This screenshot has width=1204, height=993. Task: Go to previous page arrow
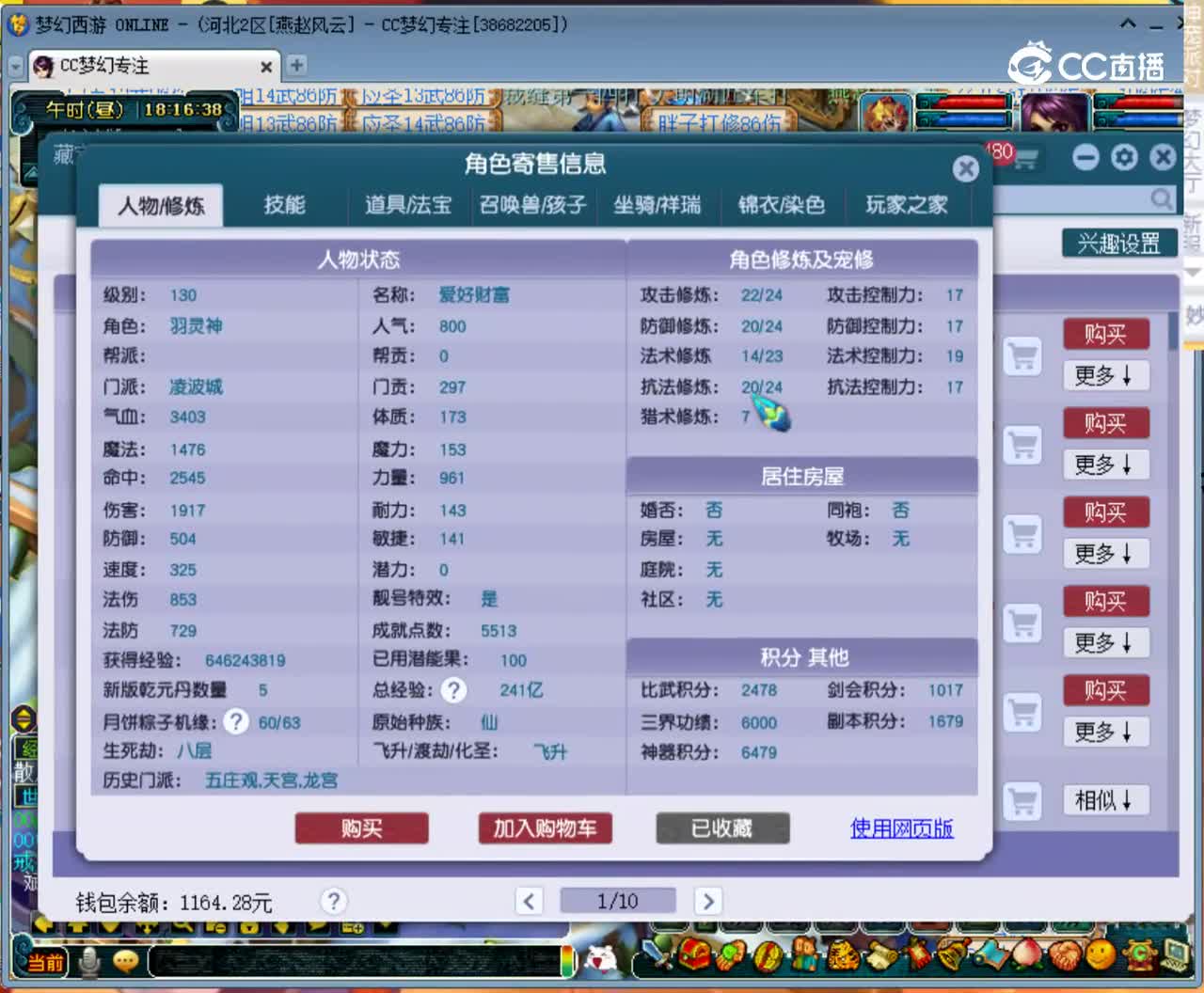[x=529, y=901]
